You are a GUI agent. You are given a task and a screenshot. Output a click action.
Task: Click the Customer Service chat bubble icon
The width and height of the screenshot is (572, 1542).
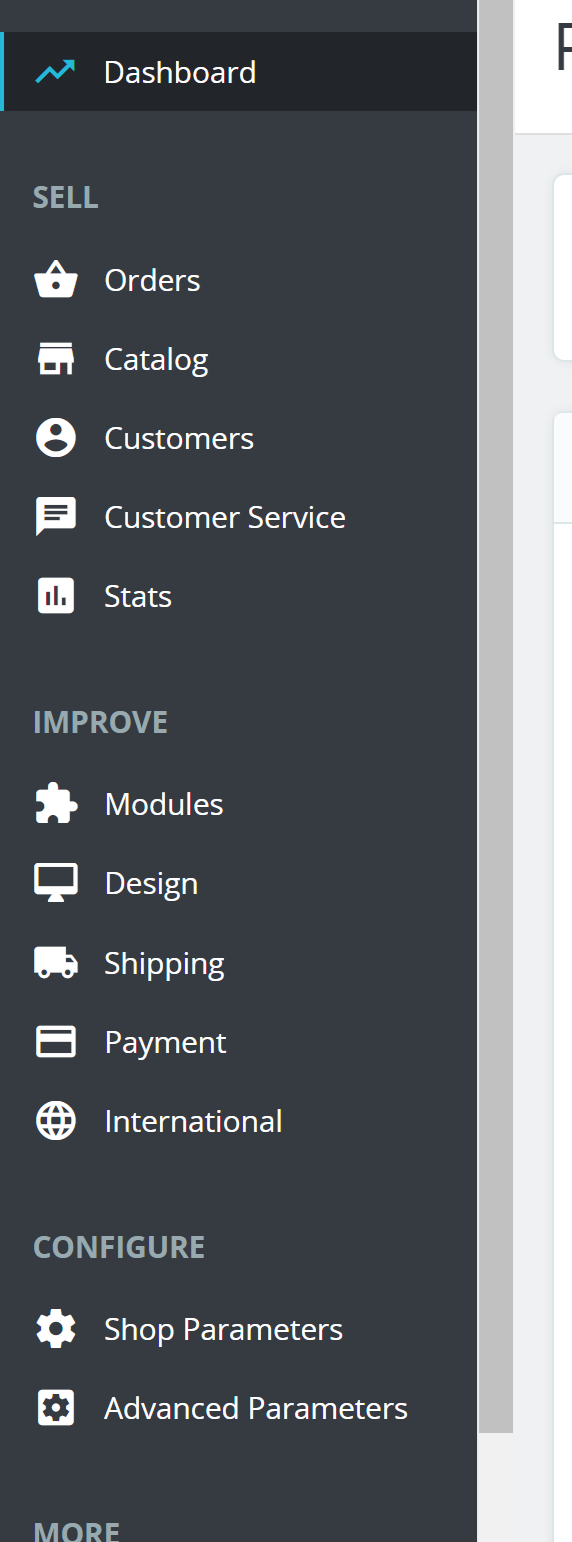pos(55,517)
